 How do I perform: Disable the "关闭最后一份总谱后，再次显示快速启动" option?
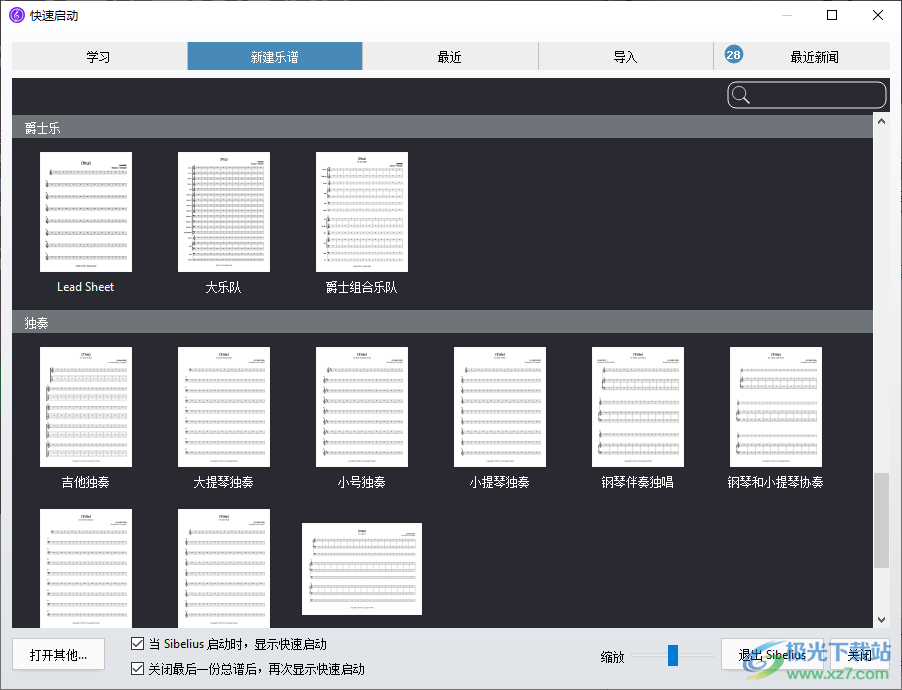click(137, 668)
